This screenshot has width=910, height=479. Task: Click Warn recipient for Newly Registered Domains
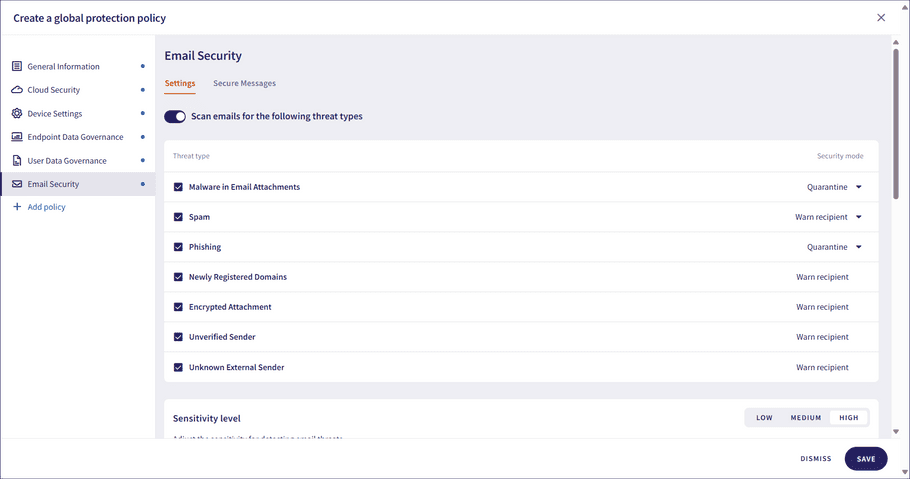coord(822,277)
